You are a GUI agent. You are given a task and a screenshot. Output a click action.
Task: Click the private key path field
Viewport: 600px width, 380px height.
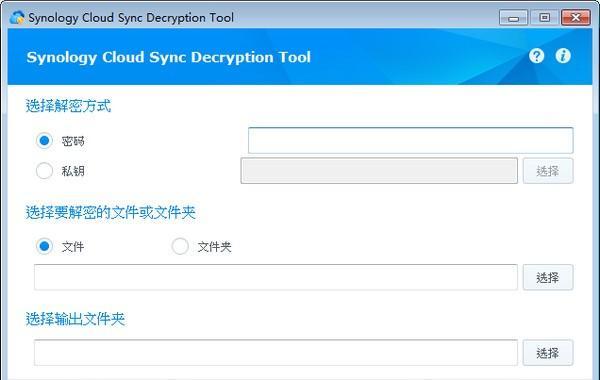pos(379,171)
